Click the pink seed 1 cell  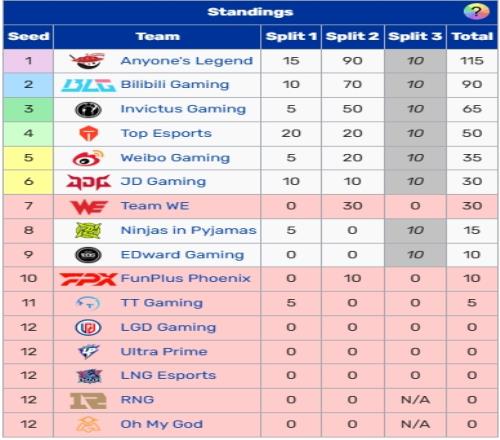point(28,61)
